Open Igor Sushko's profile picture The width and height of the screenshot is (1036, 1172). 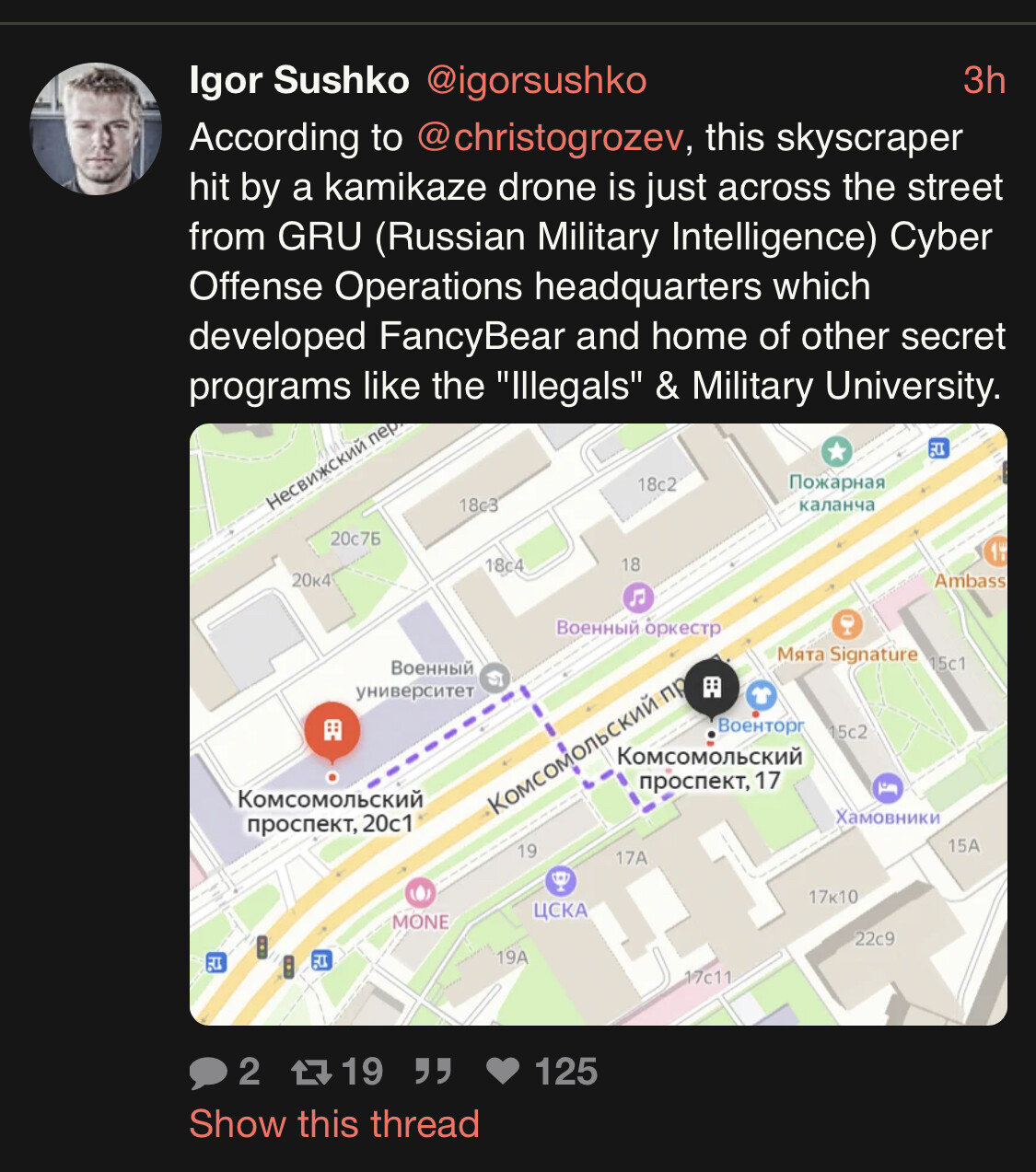pos(96,129)
